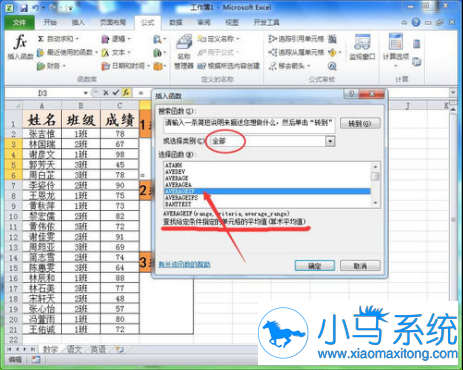463x370 pixels.
Task: Click column B header
Action: (81, 106)
